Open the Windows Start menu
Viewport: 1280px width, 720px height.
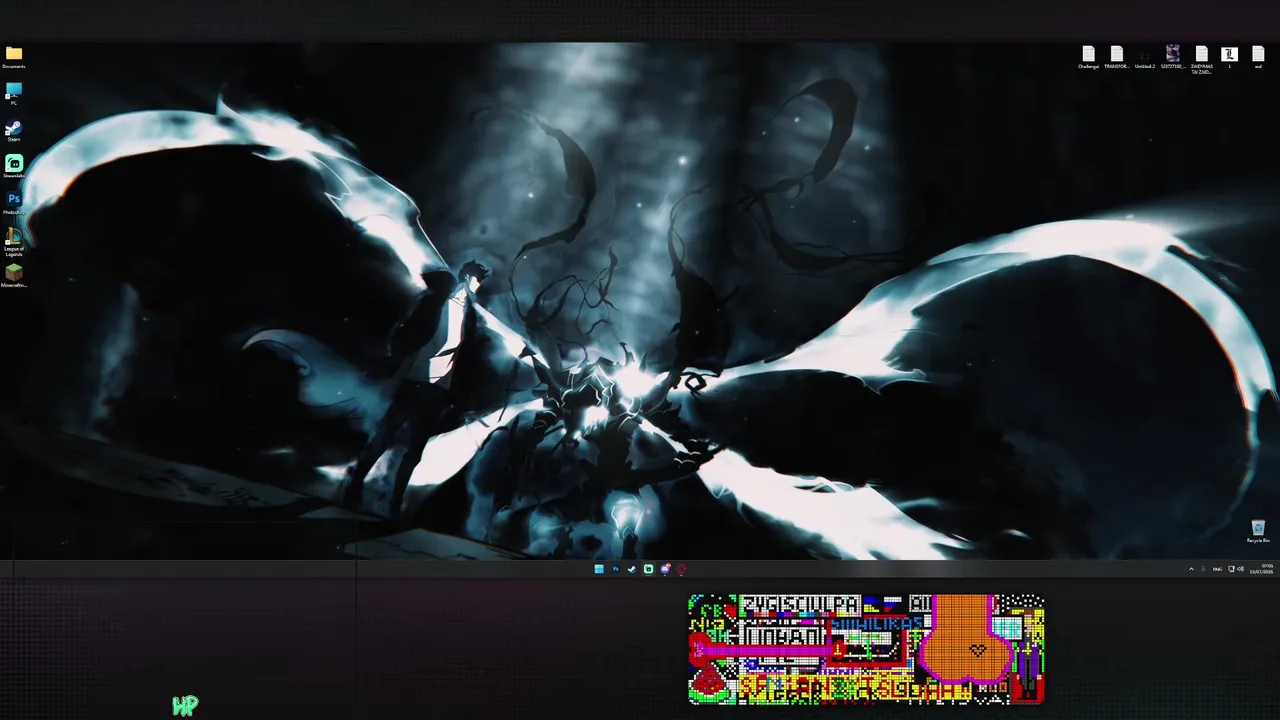click(599, 569)
